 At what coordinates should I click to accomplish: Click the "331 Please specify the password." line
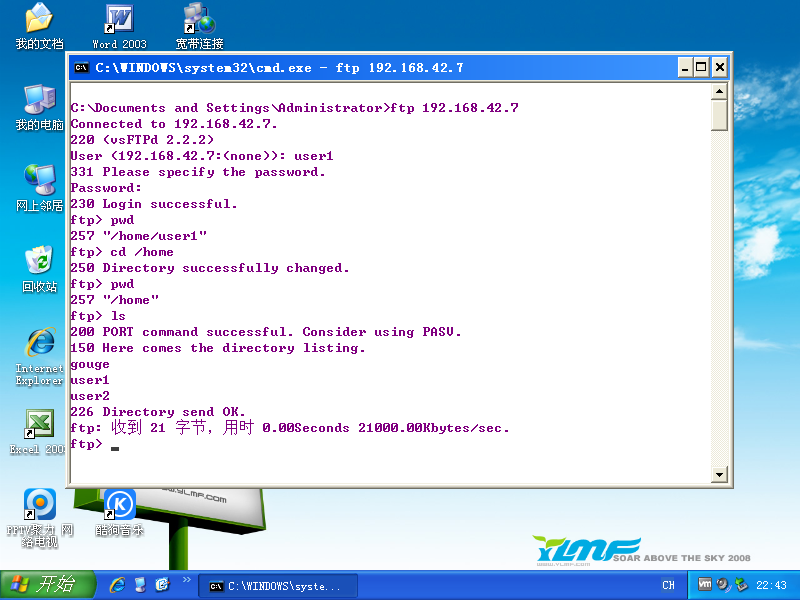[197, 172]
